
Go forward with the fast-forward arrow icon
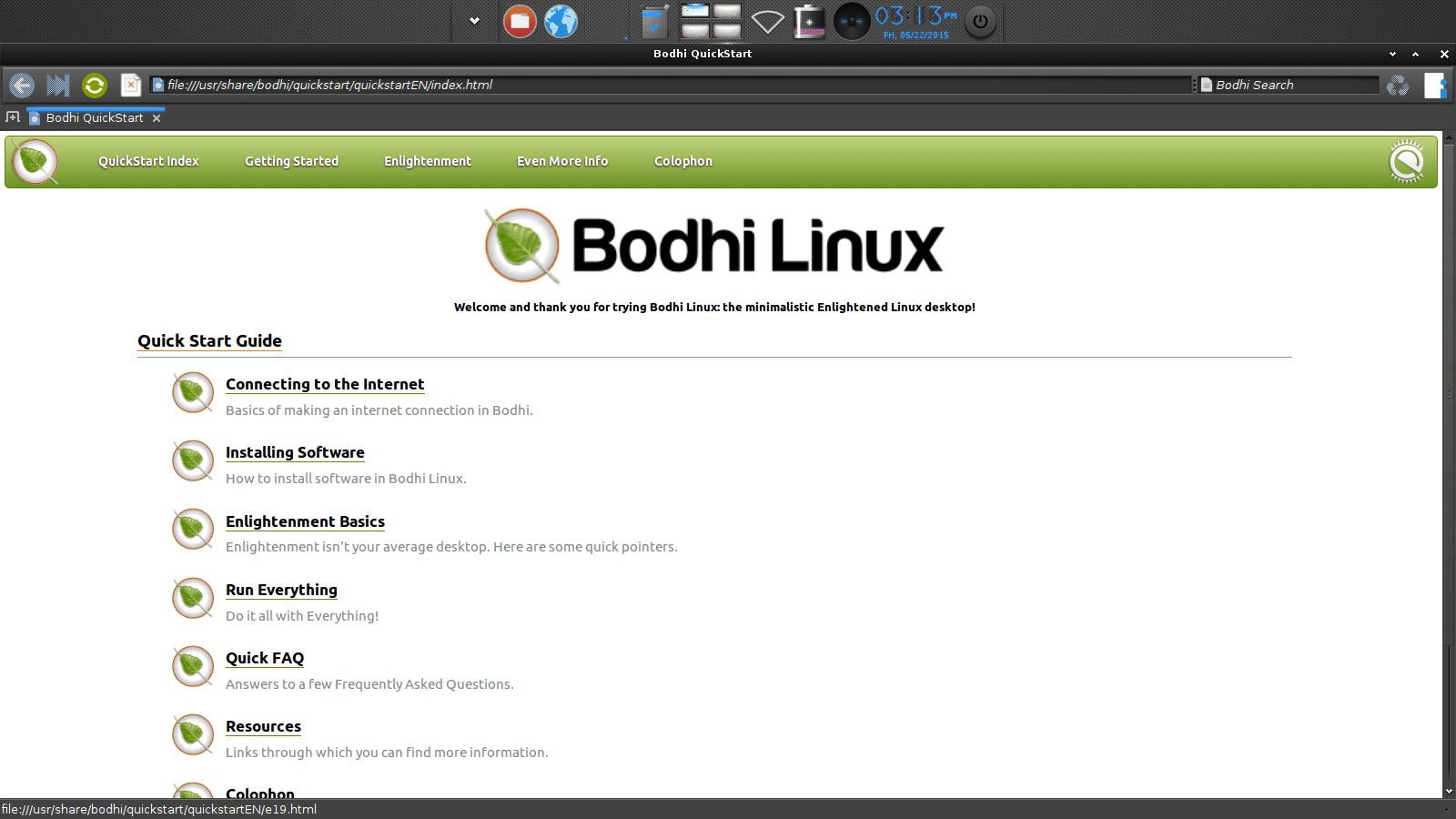[57, 86]
